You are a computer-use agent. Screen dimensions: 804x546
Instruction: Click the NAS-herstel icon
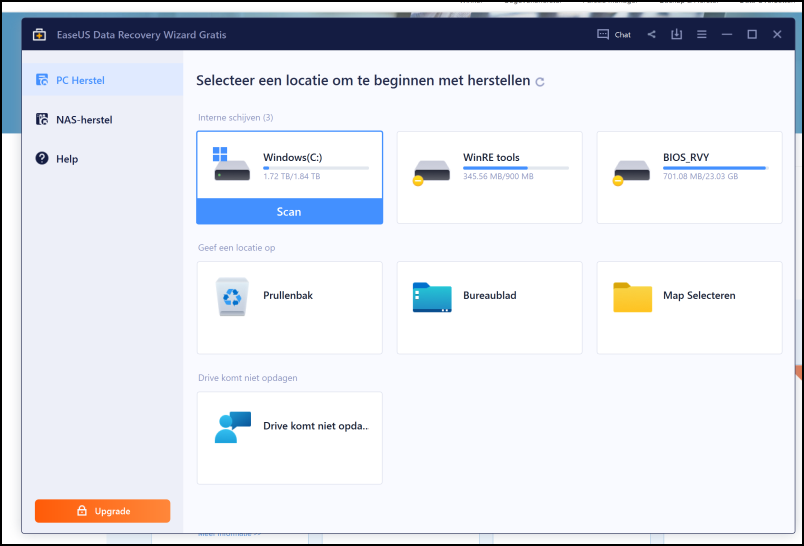pyautogui.click(x=42, y=119)
